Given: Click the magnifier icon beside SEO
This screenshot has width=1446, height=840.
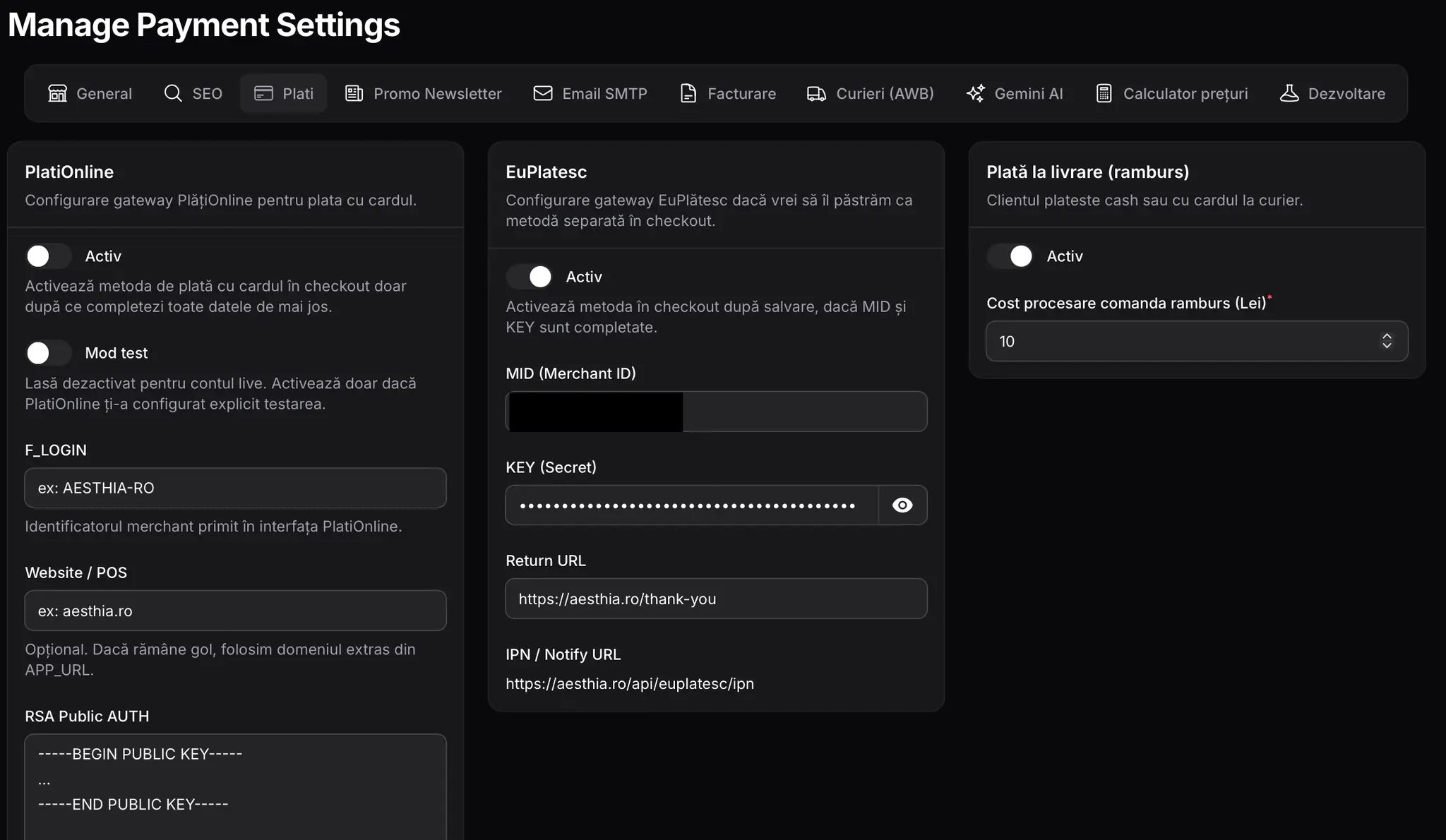Looking at the screenshot, I should coord(173,93).
